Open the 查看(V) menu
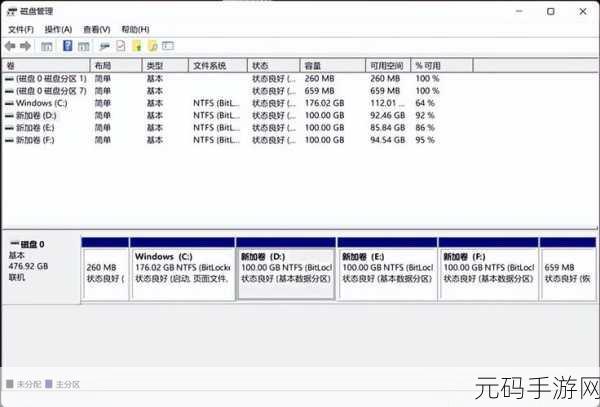 [x=97, y=29]
